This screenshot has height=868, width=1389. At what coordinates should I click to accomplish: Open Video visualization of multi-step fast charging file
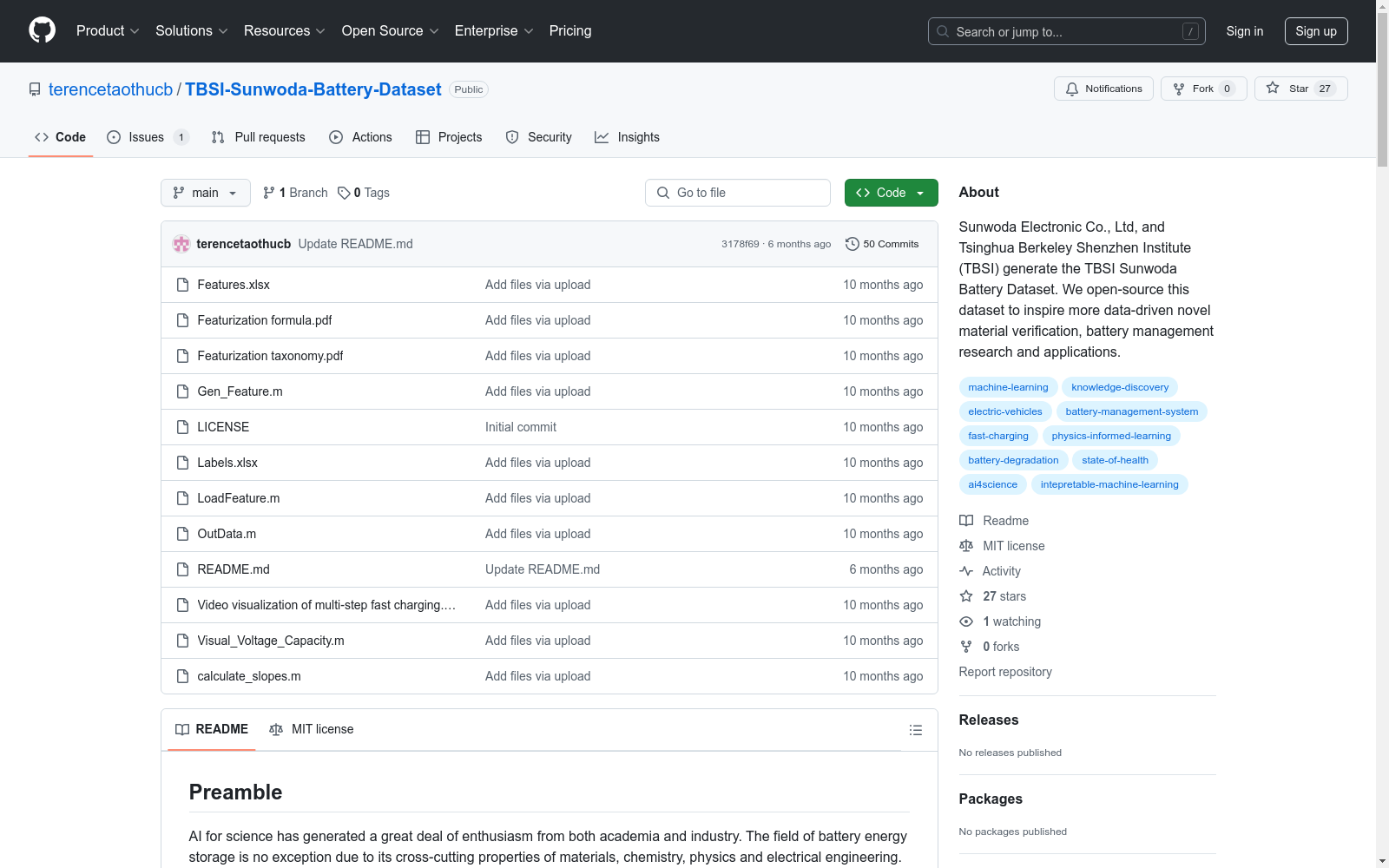[x=326, y=605]
